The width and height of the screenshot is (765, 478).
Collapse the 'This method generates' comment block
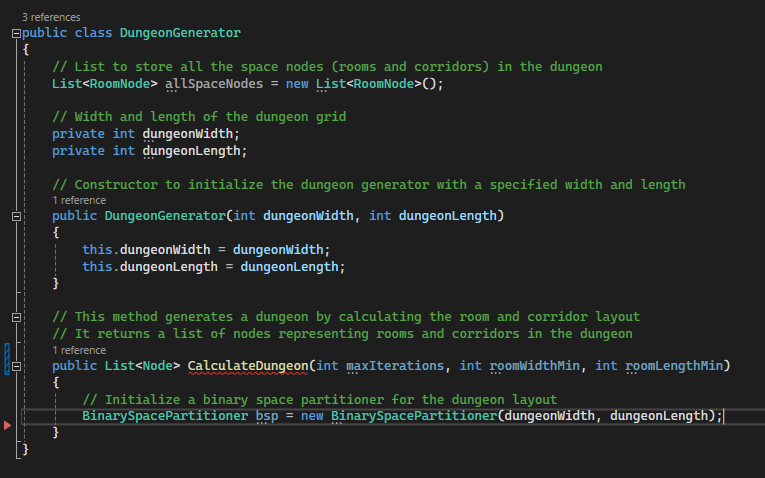(x=16, y=318)
